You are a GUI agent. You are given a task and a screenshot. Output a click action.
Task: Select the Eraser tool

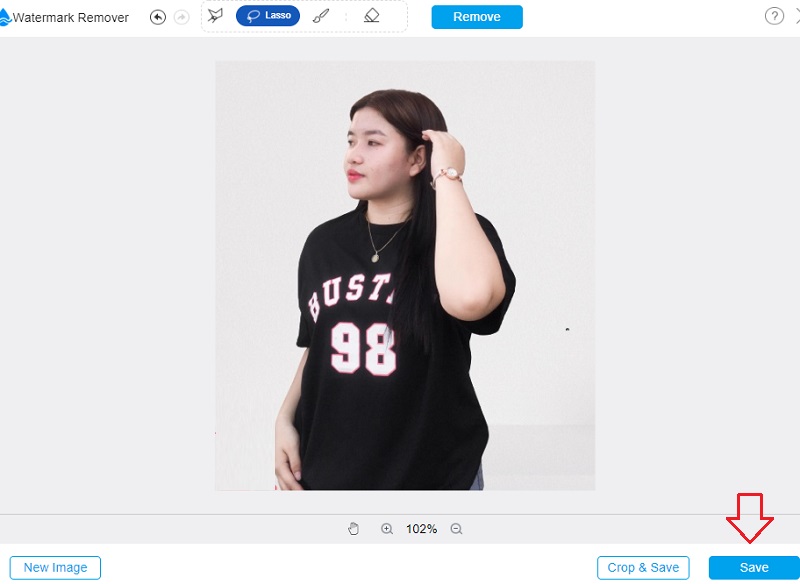coord(371,16)
